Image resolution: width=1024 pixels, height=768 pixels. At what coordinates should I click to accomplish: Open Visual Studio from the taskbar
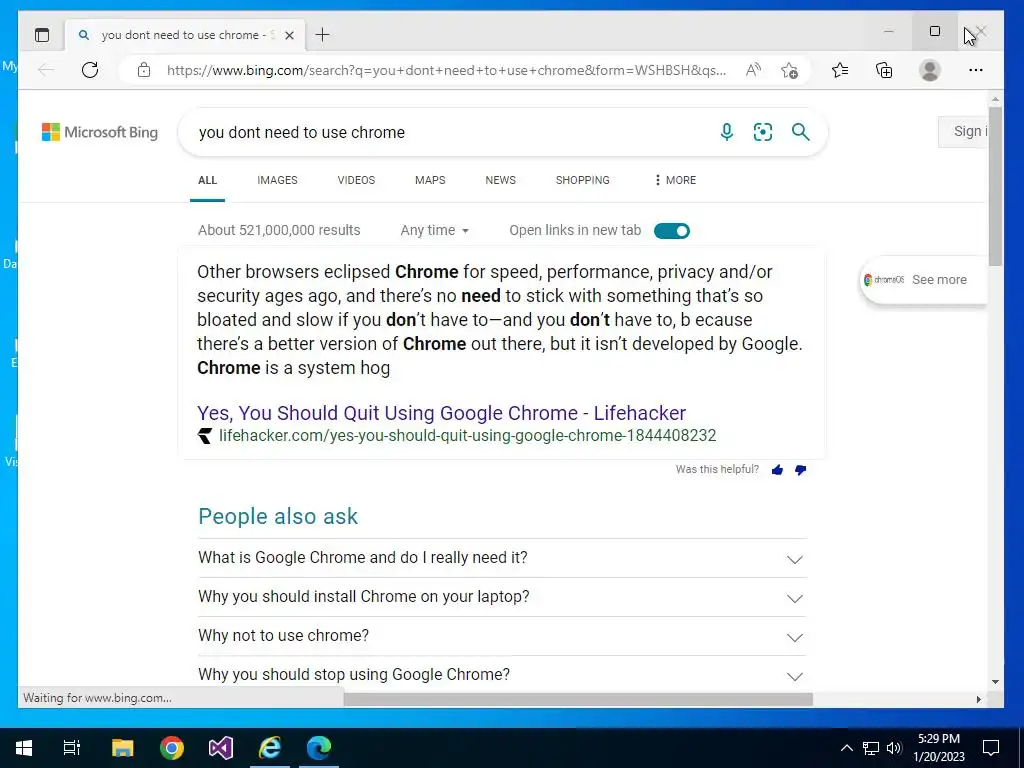[x=221, y=748]
